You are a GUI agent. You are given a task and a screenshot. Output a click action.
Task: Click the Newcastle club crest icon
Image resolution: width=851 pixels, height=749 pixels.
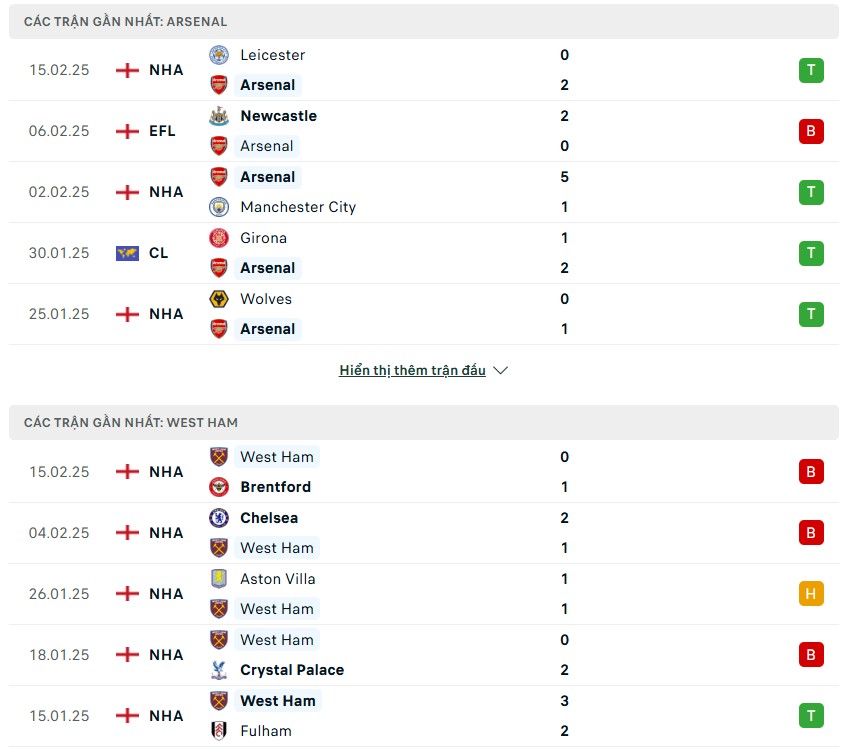click(x=218, y=116)
